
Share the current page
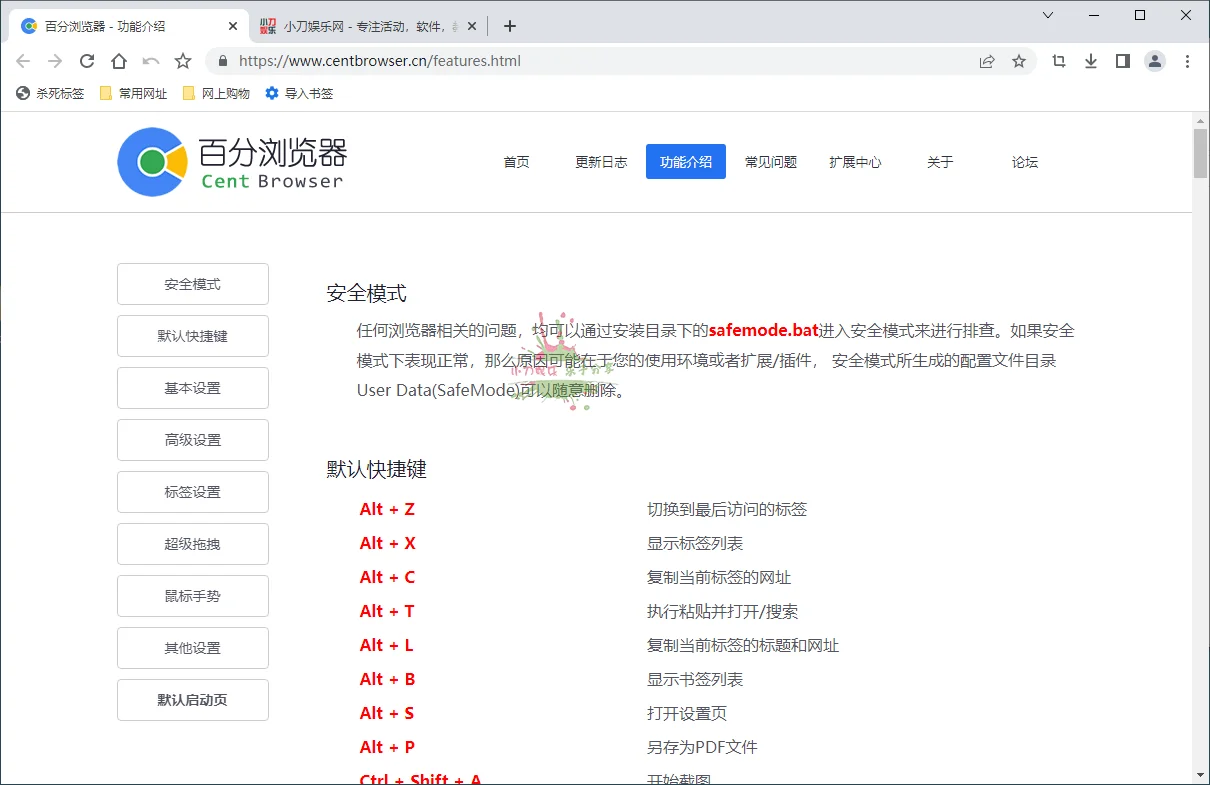point(986,61)
